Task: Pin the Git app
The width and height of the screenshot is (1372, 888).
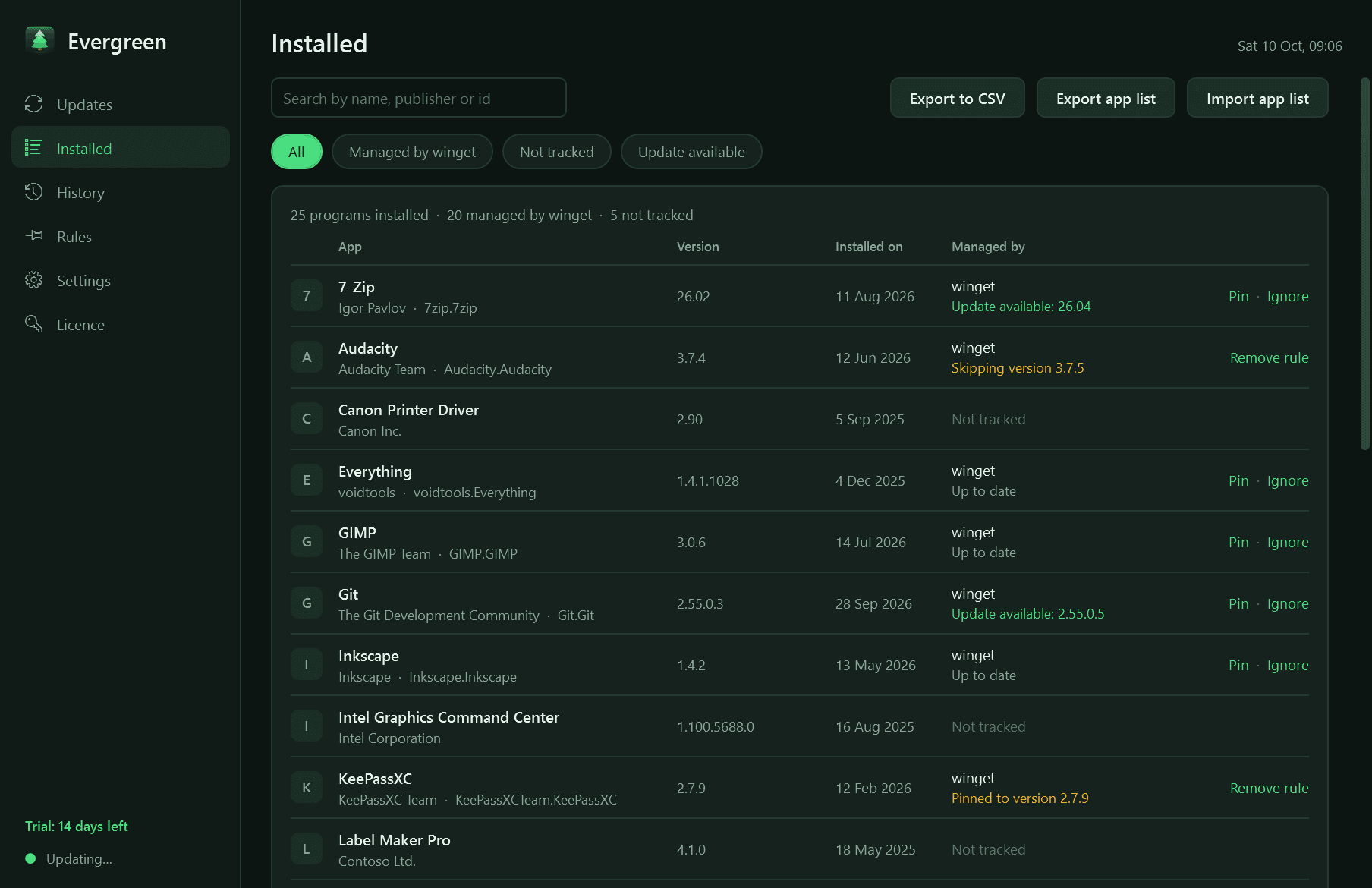Action: click(1238, 603)
